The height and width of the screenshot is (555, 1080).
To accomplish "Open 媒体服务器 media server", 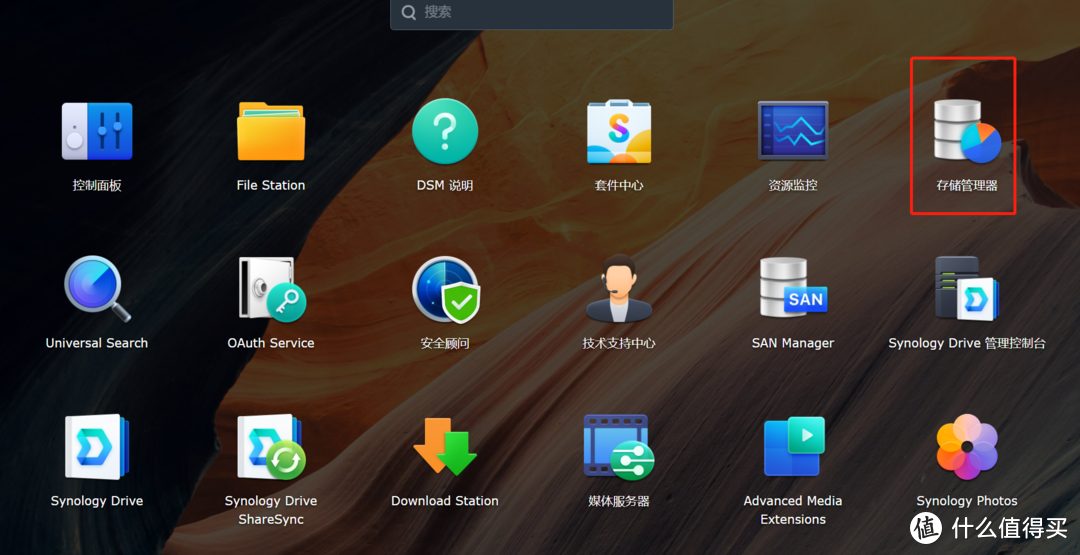I will coord(619,447).
